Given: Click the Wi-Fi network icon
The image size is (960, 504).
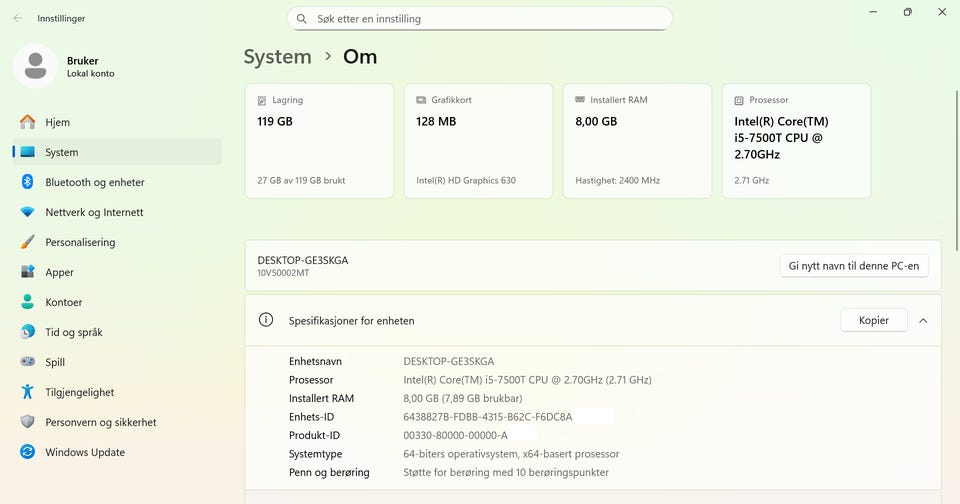Looking at the screenshot, I should coord(28,212).
